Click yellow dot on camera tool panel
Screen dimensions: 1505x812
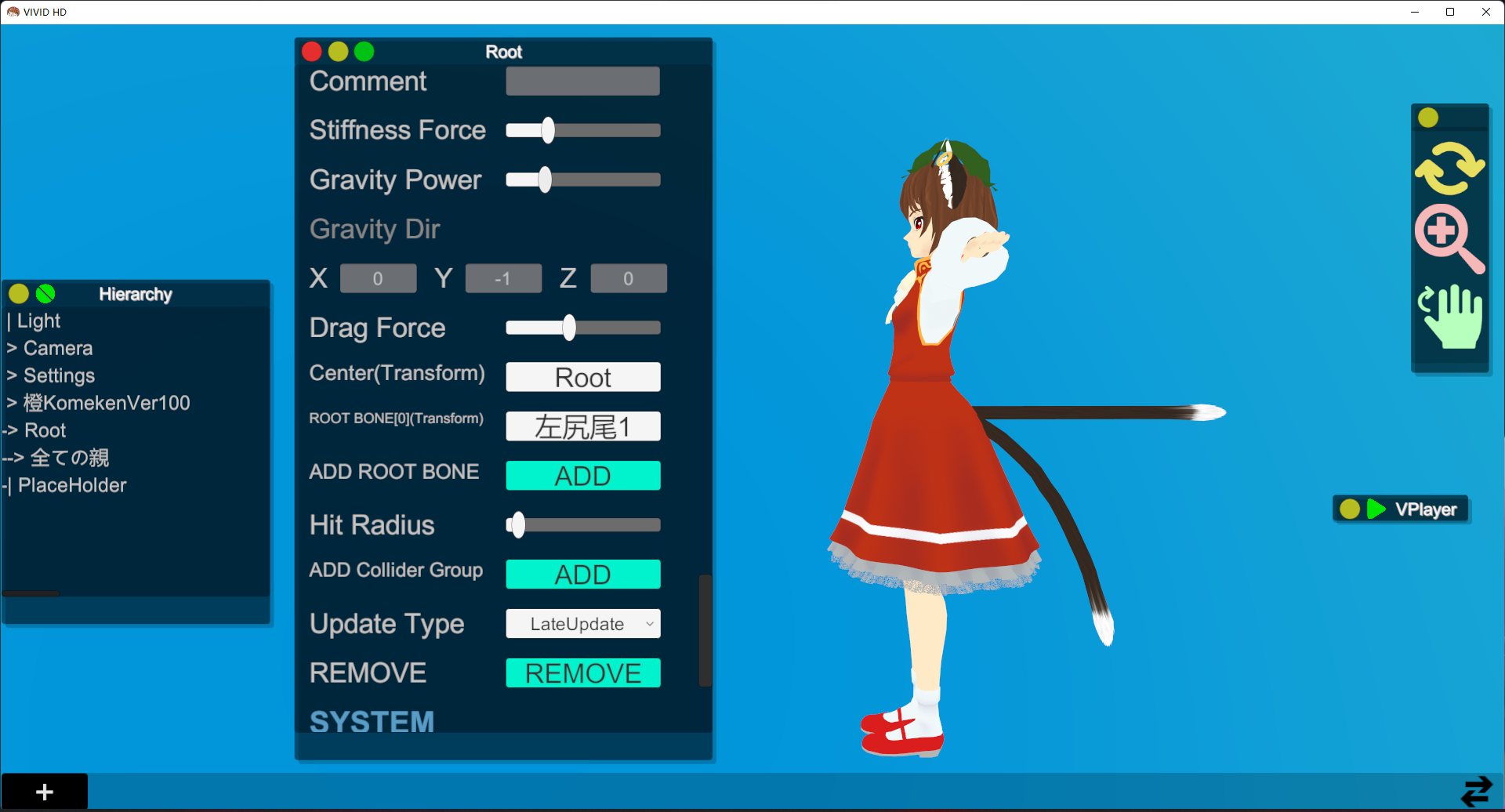coord(1428,118)
